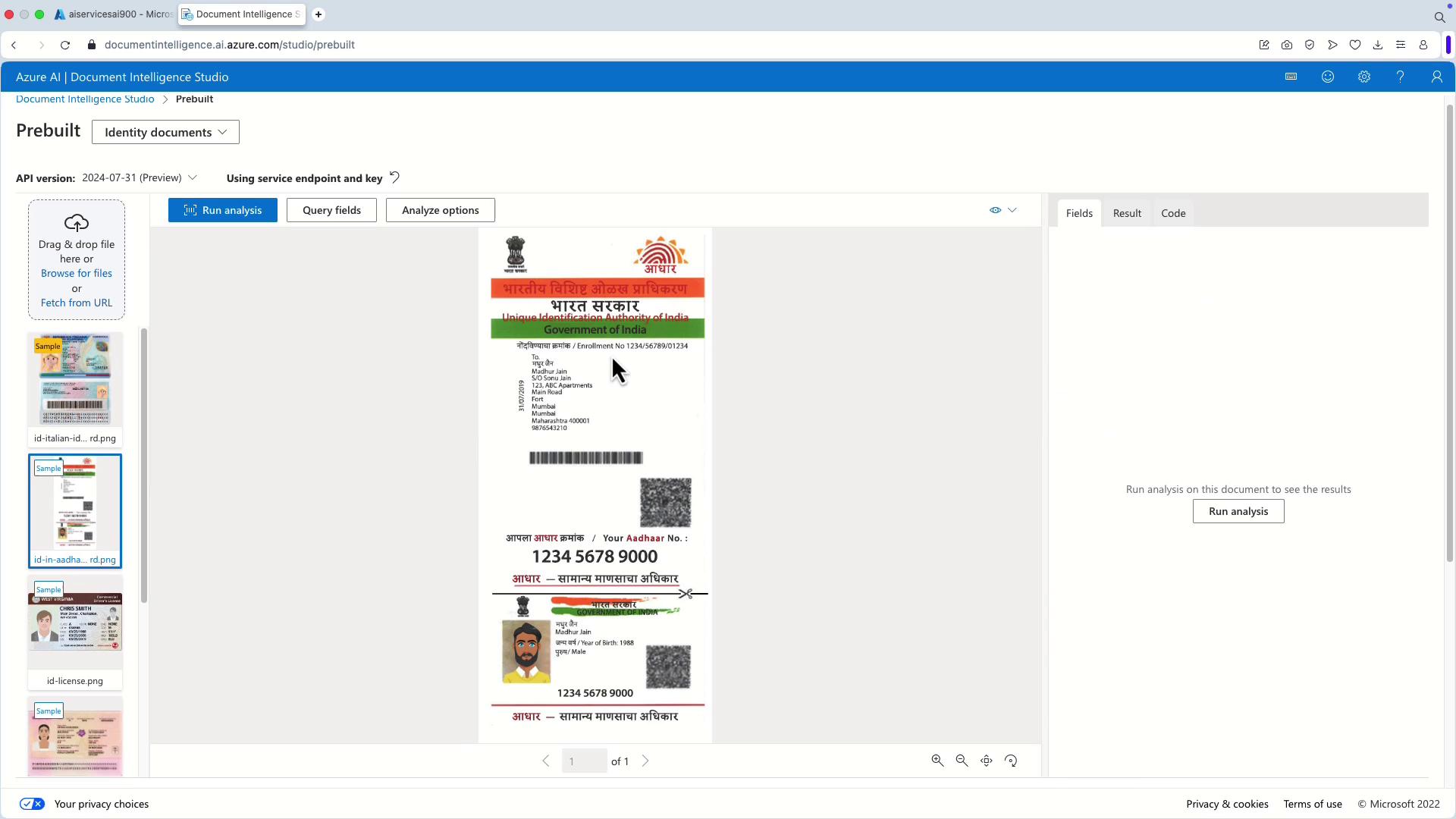The image size is (1456, 819).
Task: Refresh service endpoint and key icon
Action: [x=395, y=177]
